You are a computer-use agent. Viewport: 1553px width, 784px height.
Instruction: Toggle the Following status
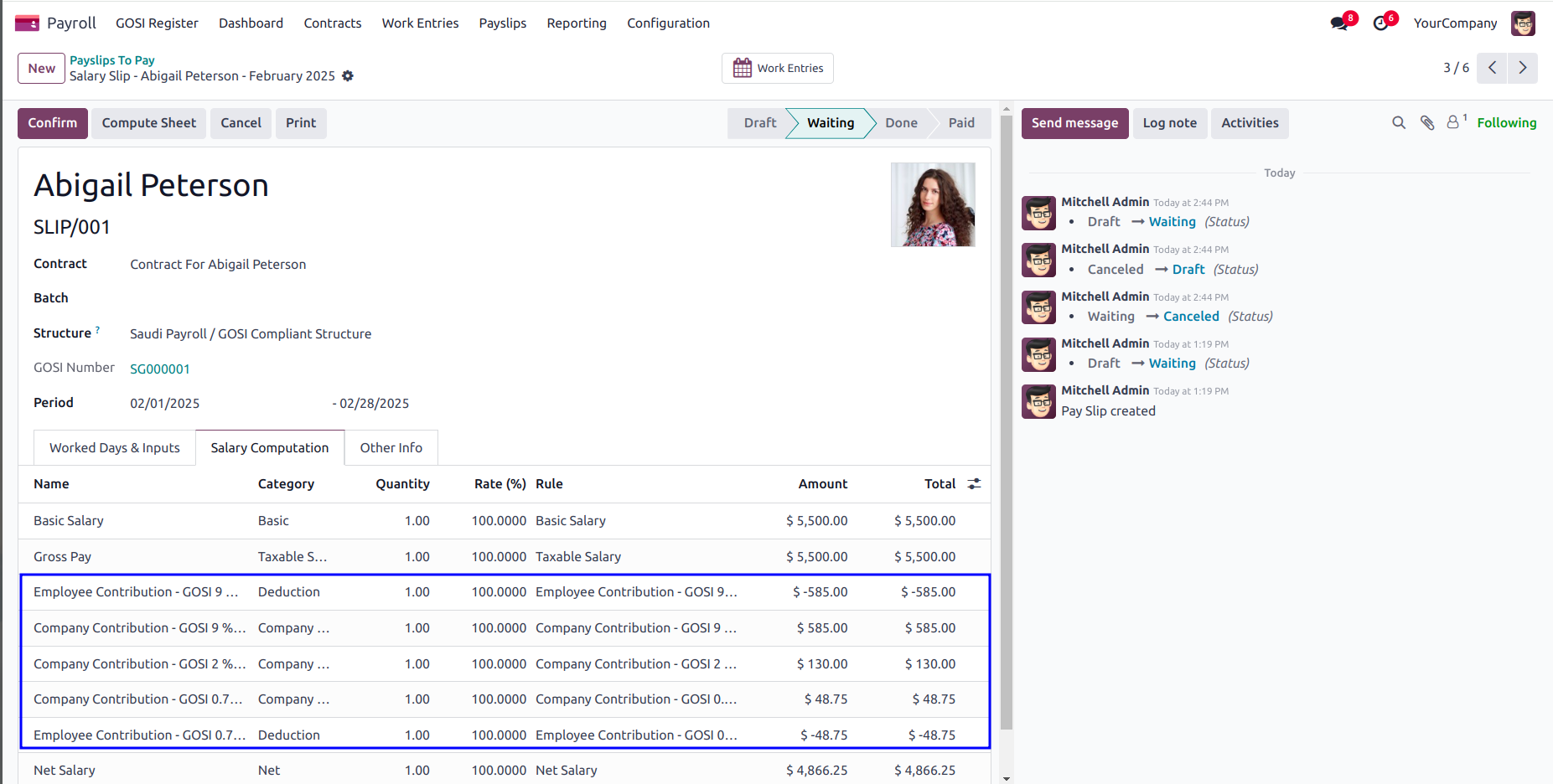1506,123
